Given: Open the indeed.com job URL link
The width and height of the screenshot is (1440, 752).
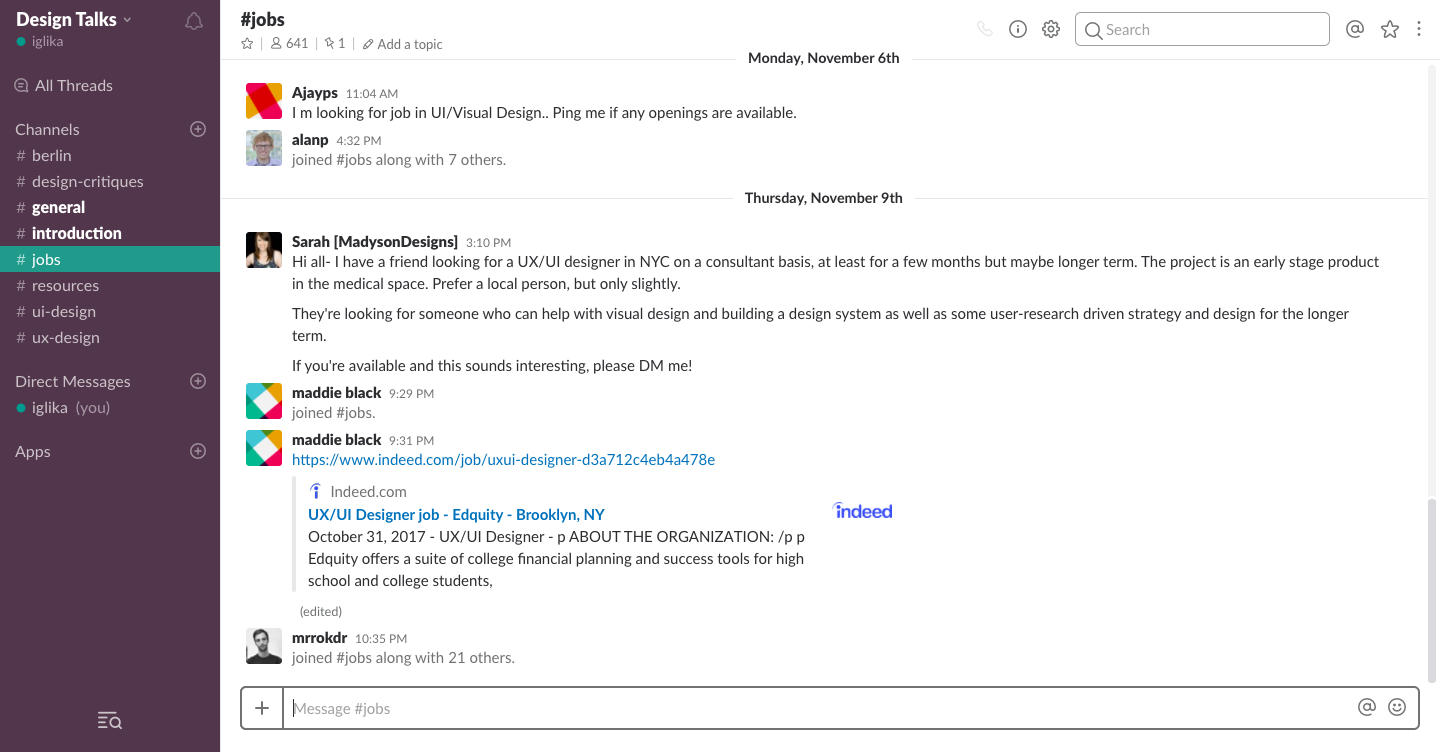Looking at the screenshot, I should pyautogui.click(x=503, y=460).
